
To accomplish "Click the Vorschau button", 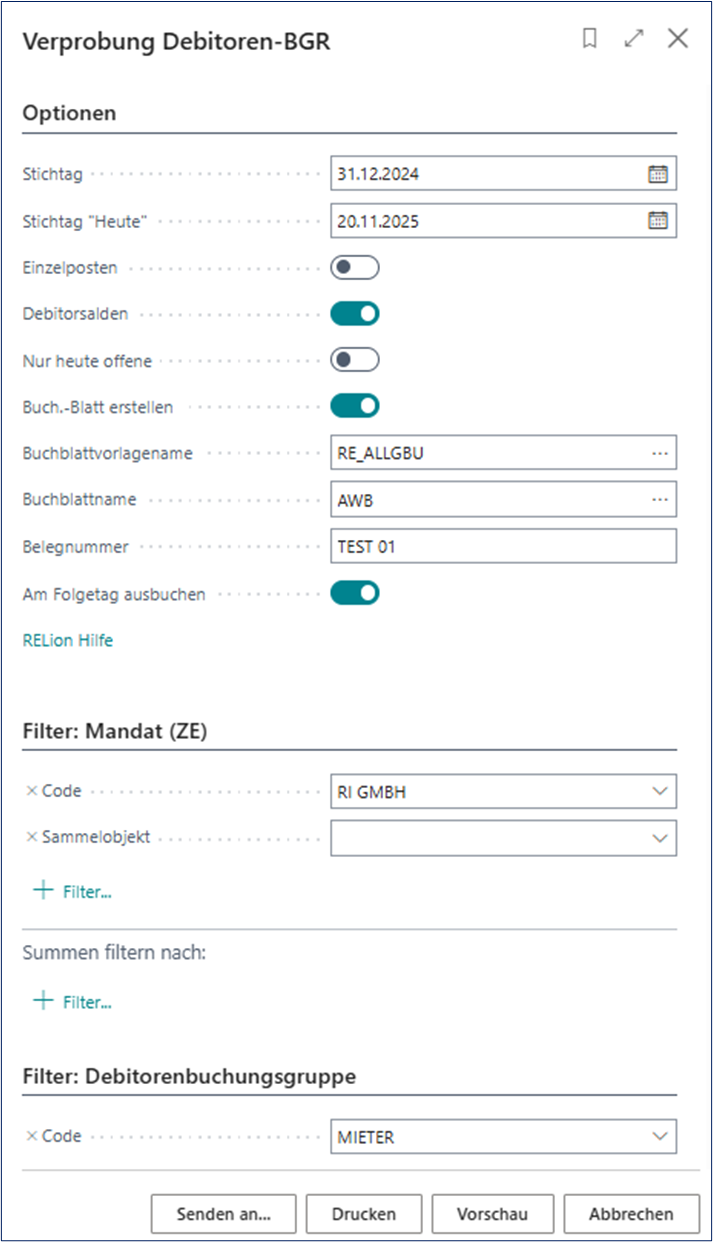I will 492,1214.
